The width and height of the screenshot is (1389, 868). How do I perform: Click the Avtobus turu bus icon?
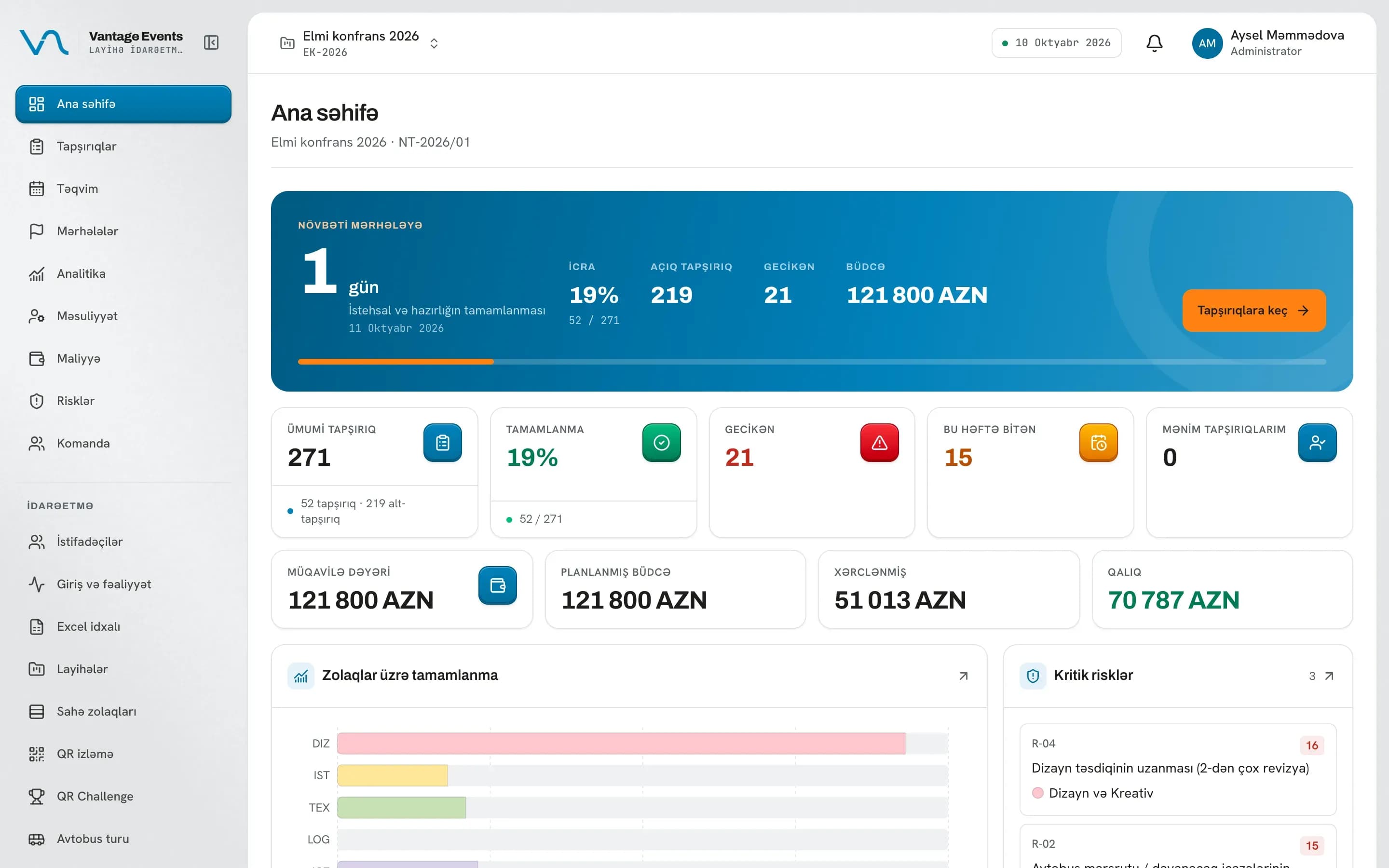point(37,839)
